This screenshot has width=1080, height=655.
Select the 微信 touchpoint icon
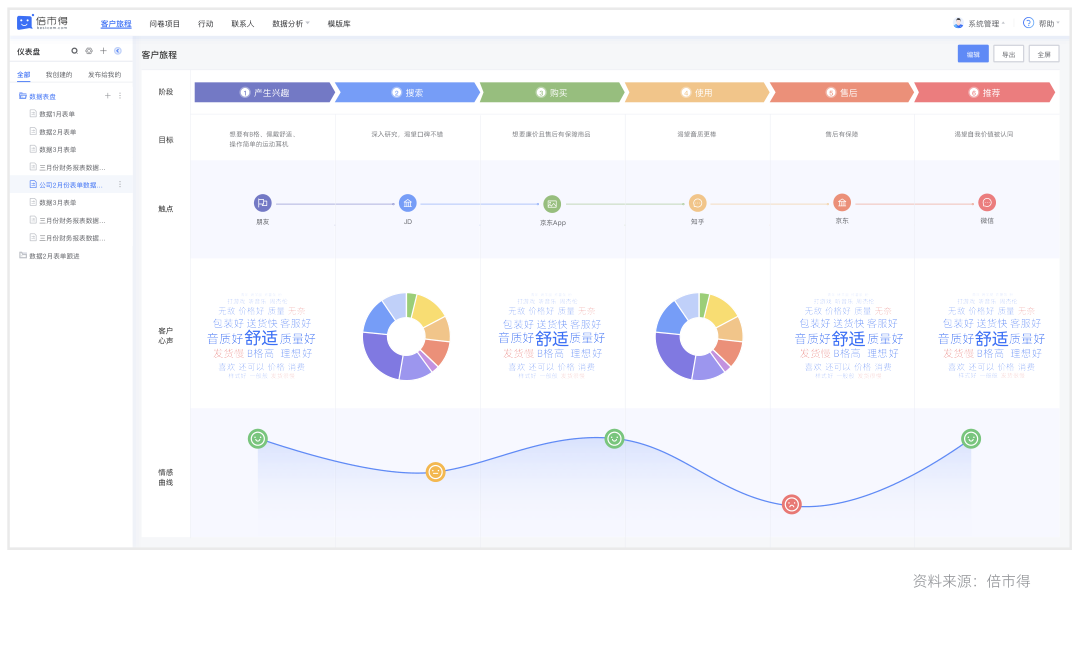pyautogui.click(x=987, y=202)
